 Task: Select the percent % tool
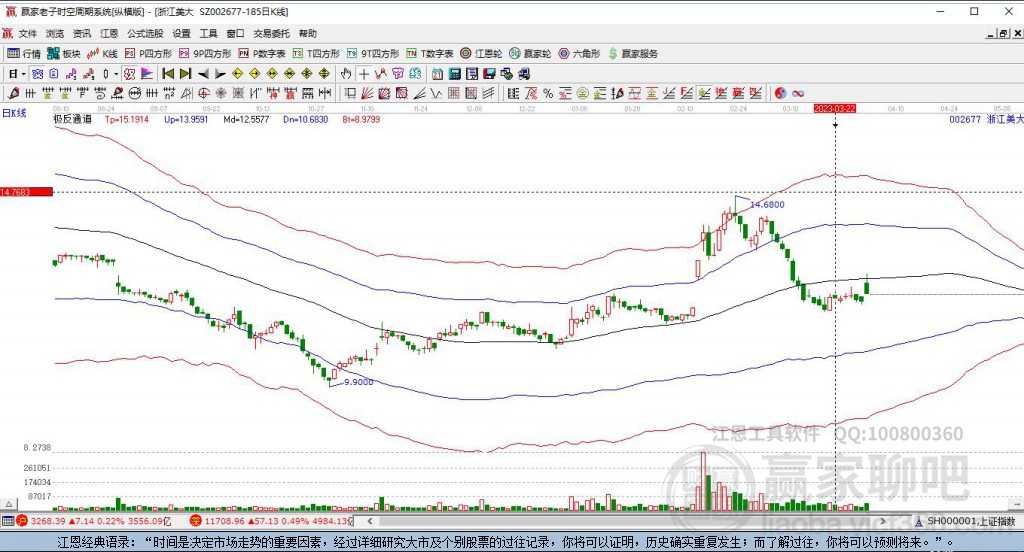click(x=548, y=93)
